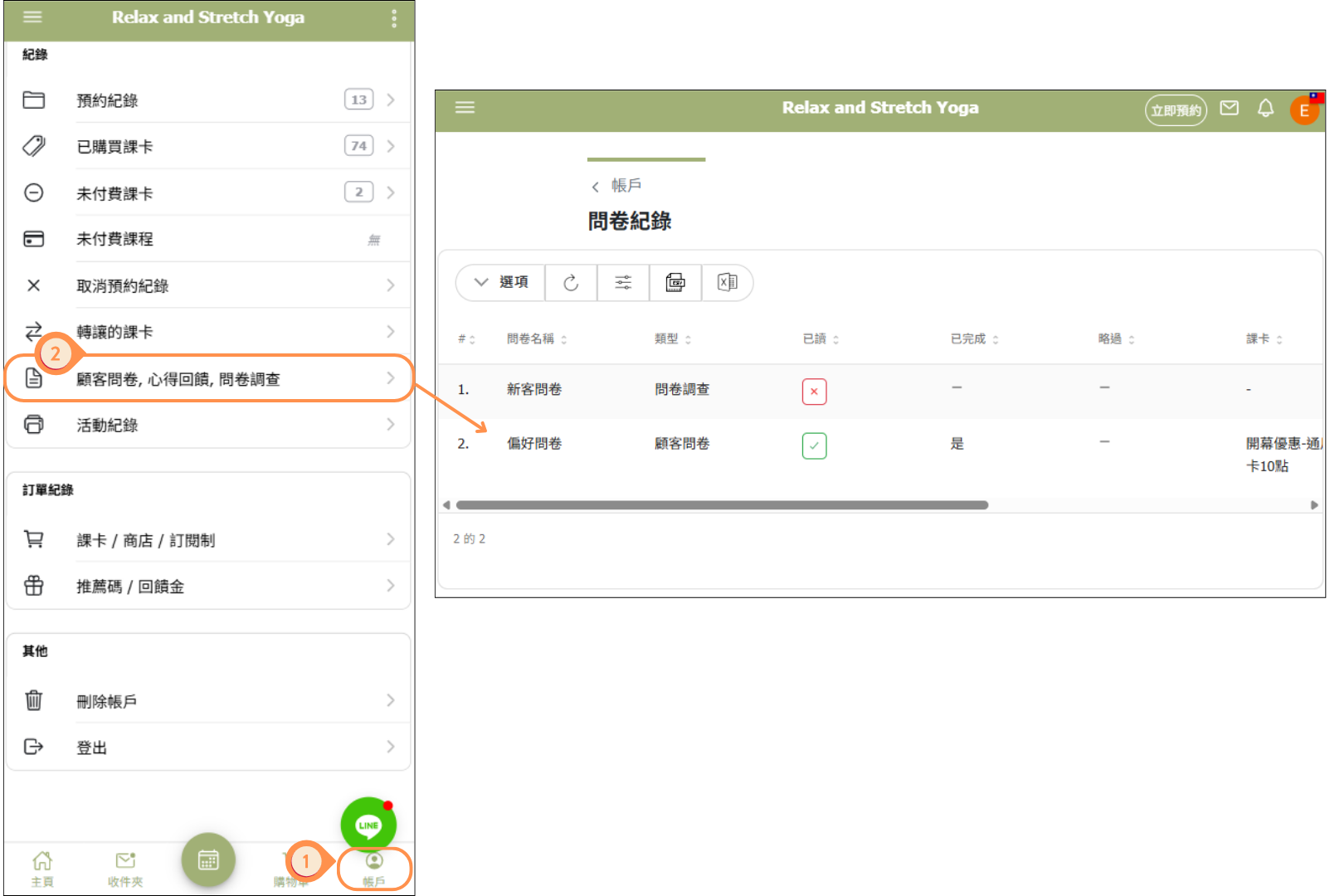Export the table with the Excel icon

pyautogui.click(x=727, y=283)
